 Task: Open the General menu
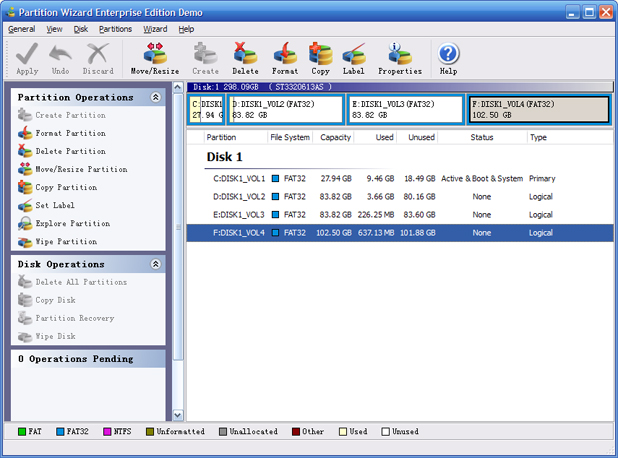tap(22, 29)
